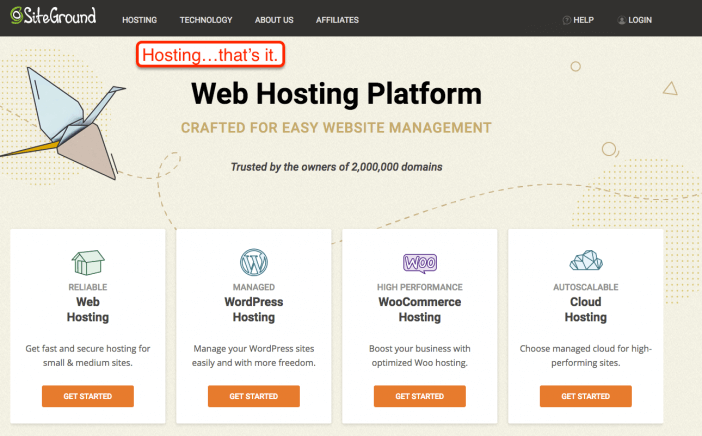Select the Cloud Hosting card title
The width and height of the screenshot is (702, 436).
pyautogui.click(x=586, y=309)
